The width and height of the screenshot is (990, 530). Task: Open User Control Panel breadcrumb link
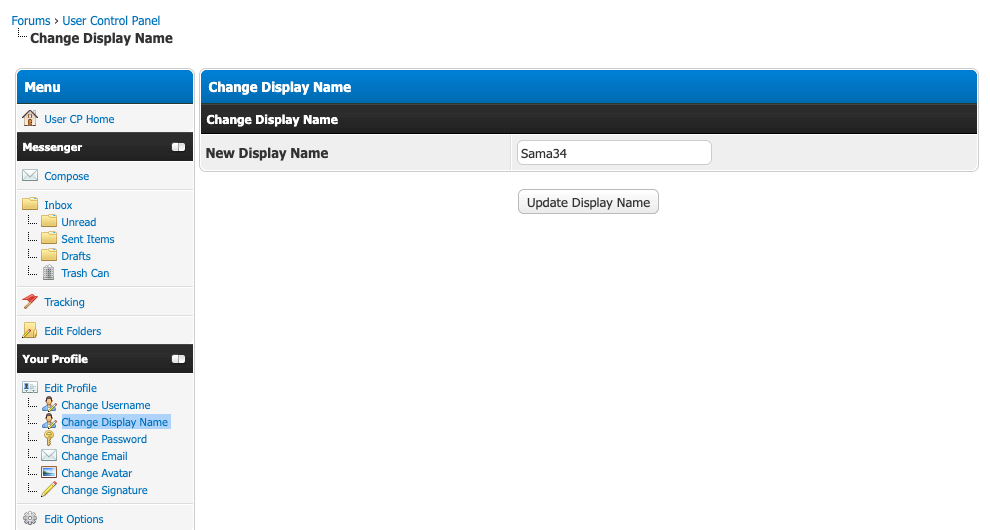111,20
